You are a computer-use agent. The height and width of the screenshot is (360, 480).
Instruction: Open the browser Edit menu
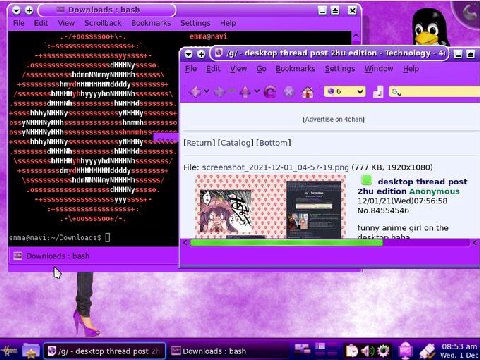(x=213, y=69)
